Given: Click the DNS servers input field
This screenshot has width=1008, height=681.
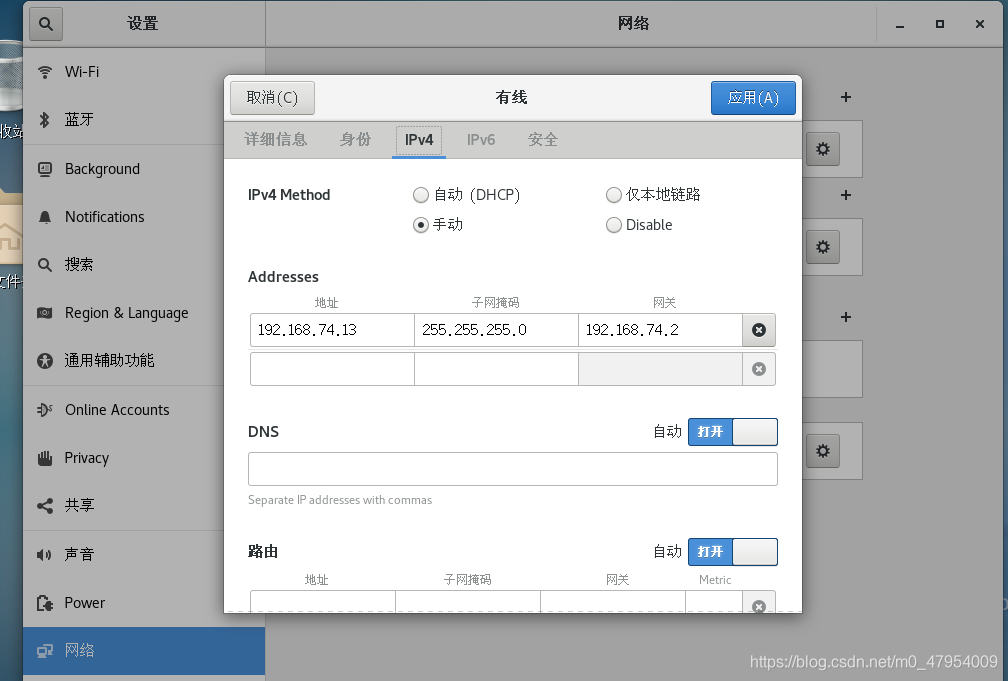Looking at the screenshot, I should 513,469.
